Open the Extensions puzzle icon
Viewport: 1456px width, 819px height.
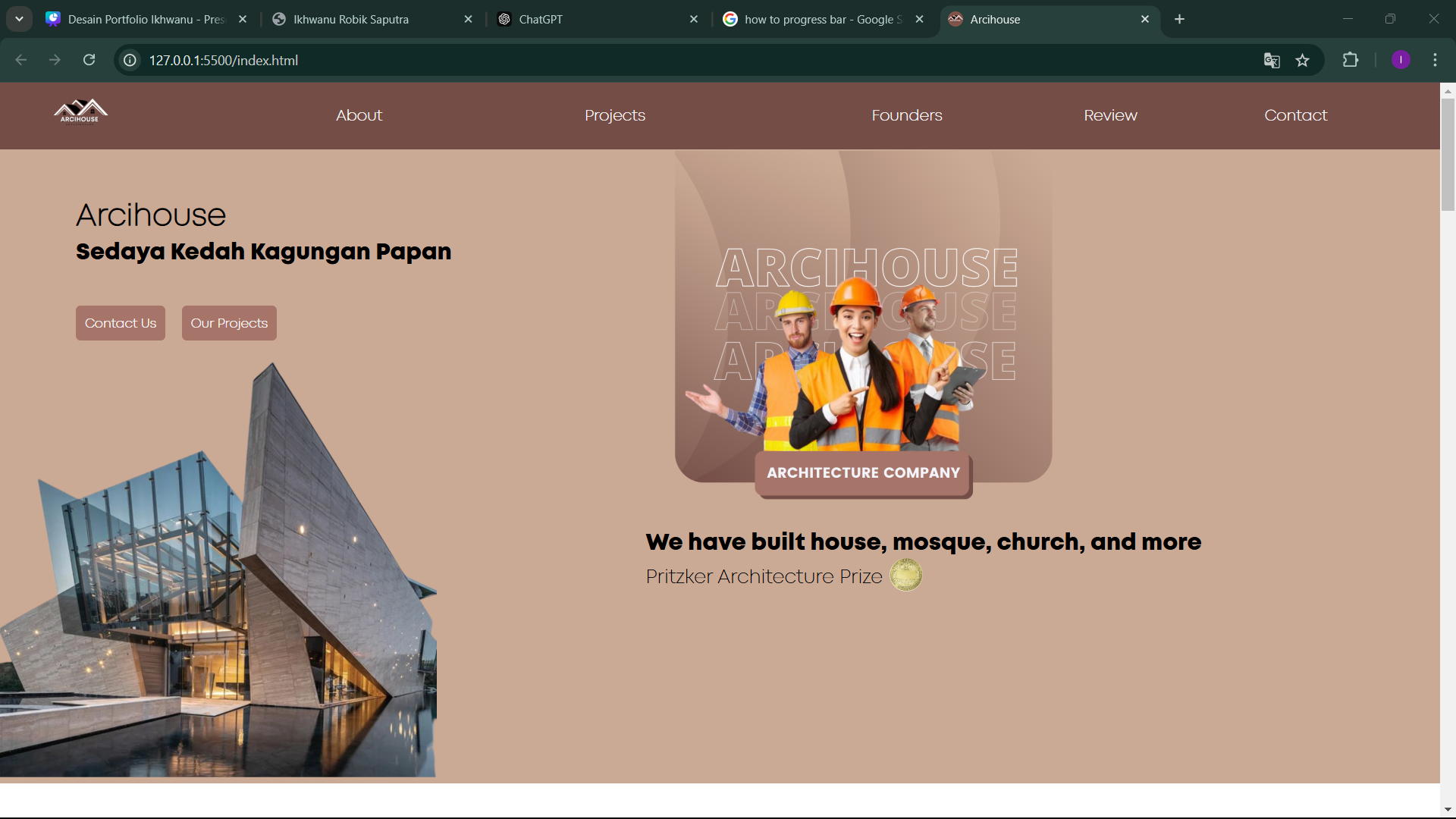tap(1350, 60)
